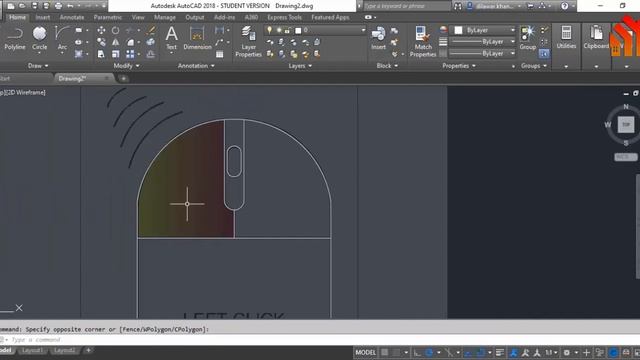640x360 pixels.
Task: Select the Polyline tool
Action: point(15,38)
